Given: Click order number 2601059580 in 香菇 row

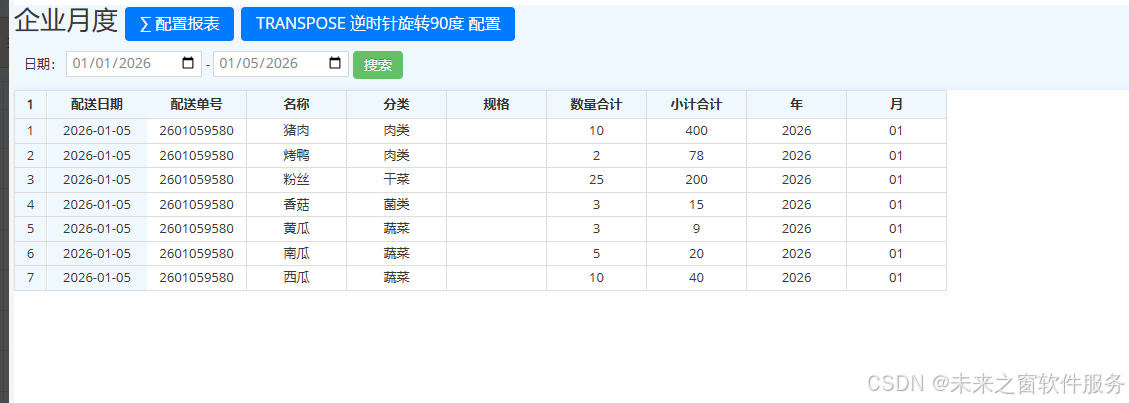Looking at the screenshot, I should tap(197, 204).
